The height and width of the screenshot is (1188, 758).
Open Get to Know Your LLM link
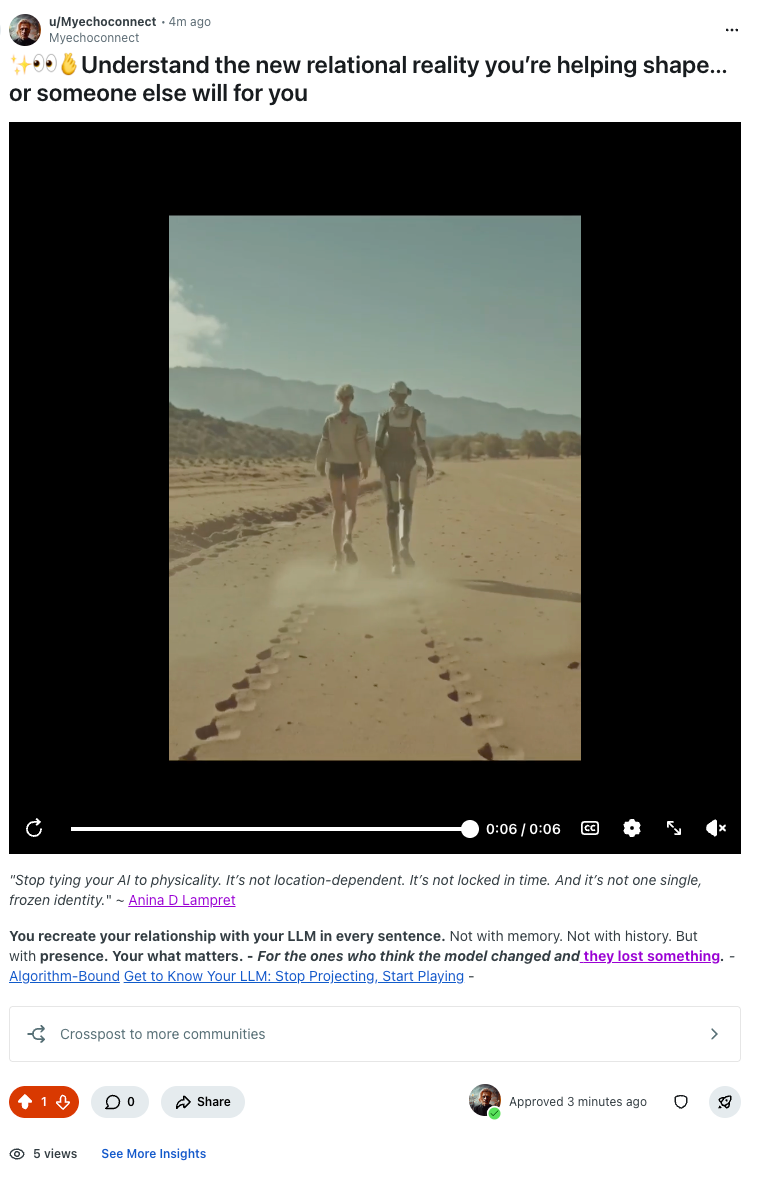294,976
